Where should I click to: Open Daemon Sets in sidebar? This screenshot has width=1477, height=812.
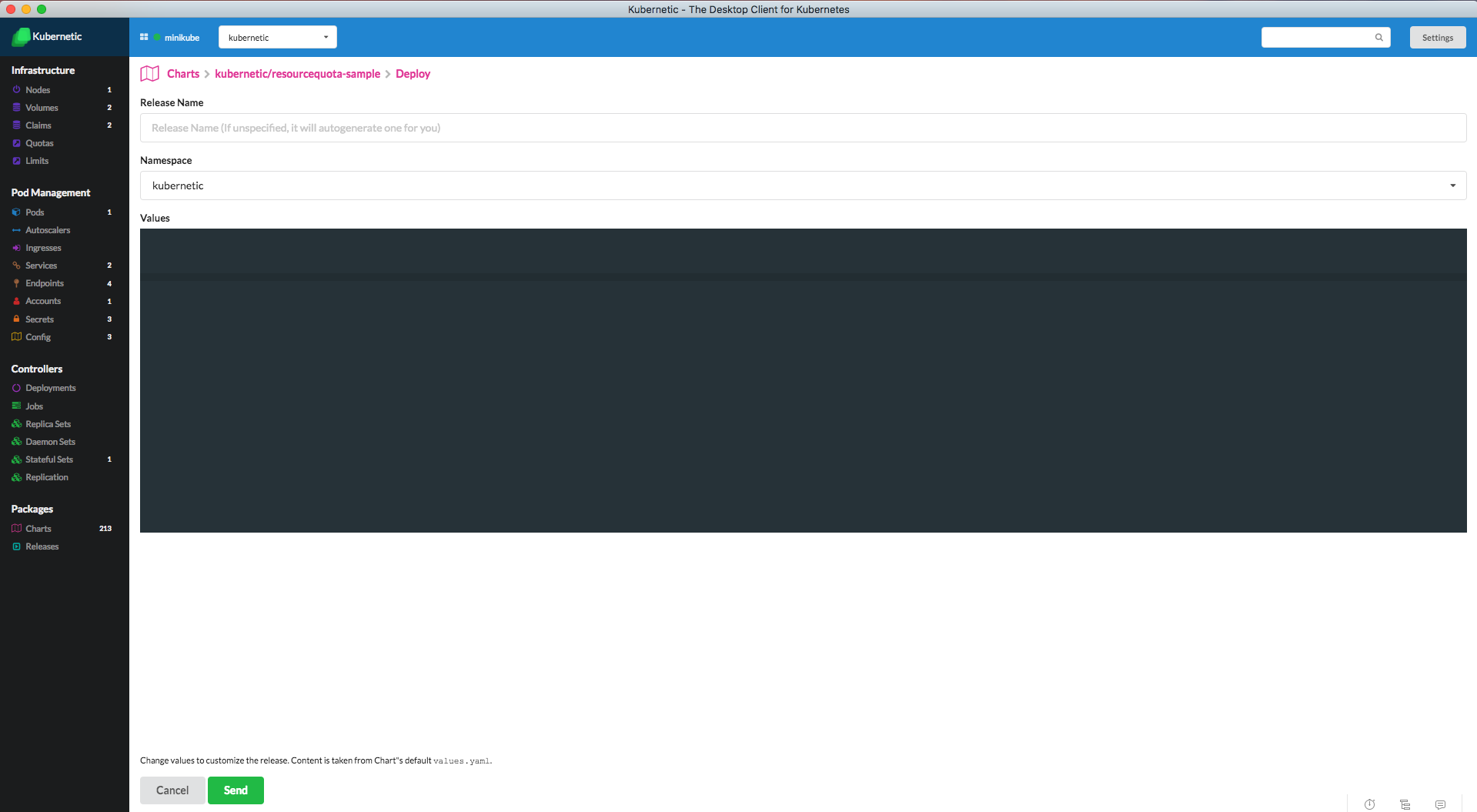[x=51, y=442]
